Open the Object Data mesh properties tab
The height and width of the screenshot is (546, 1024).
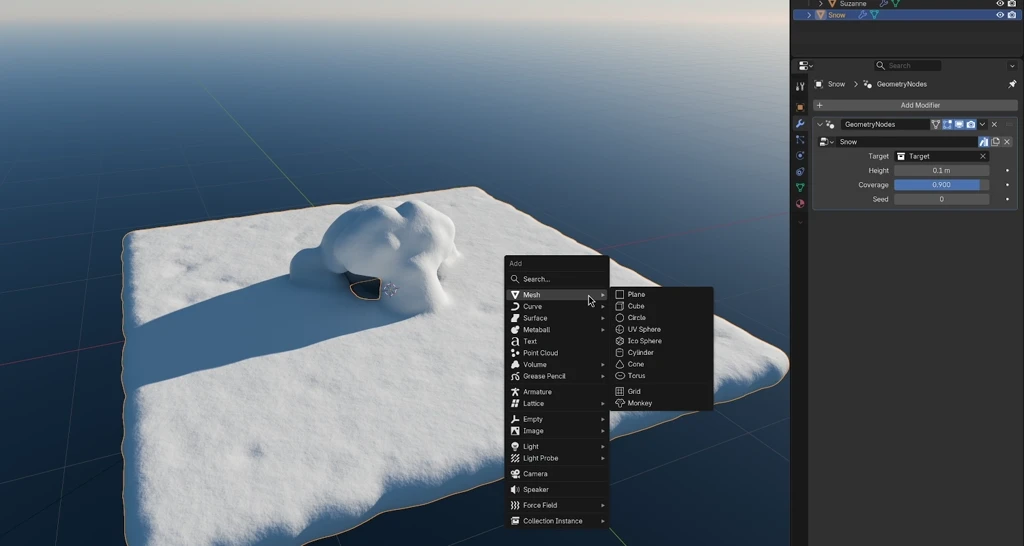(800, 188)
